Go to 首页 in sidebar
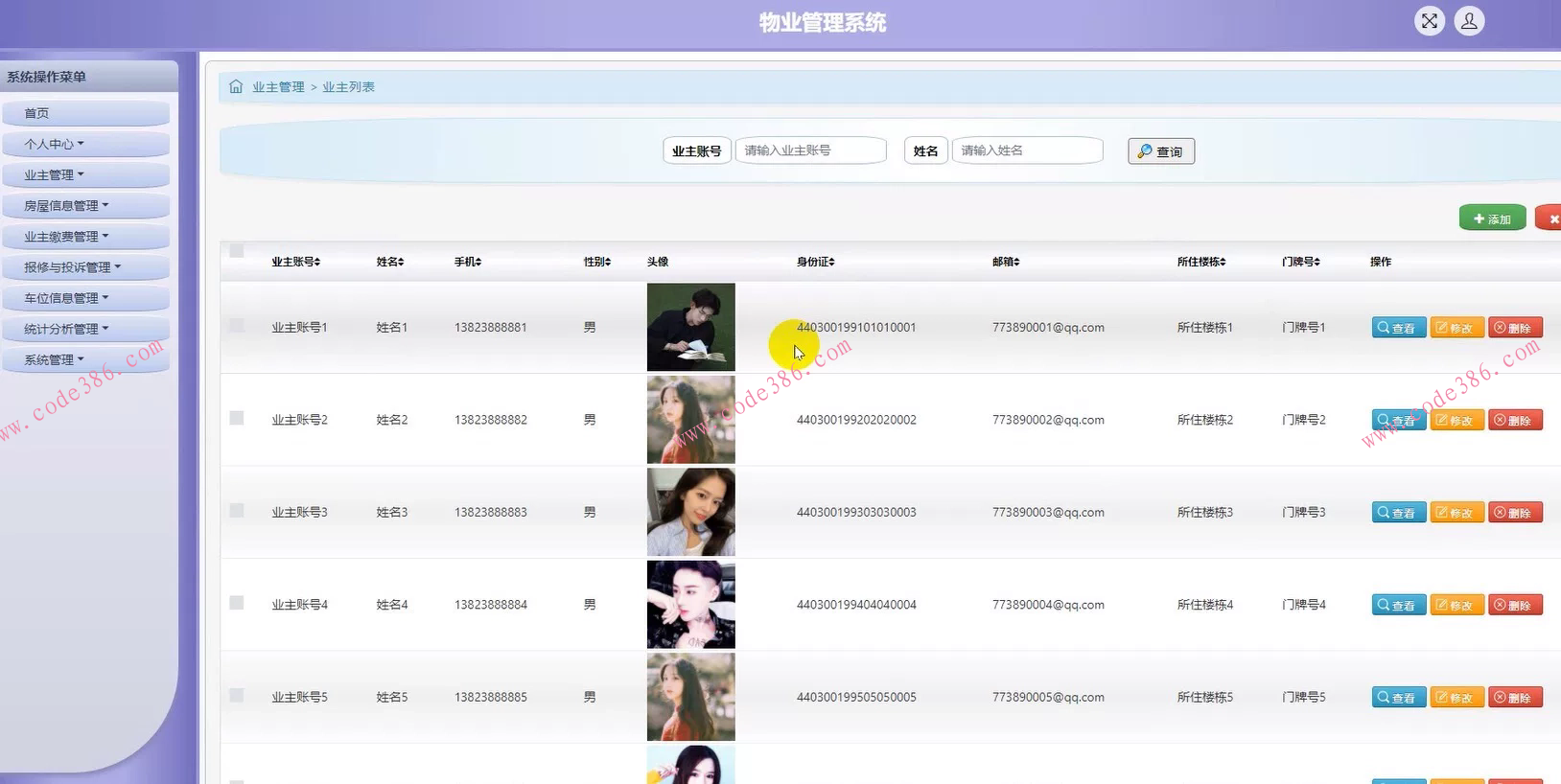The width and height of the screenshot is (1561, 784). pyautogui.click(x=85, y=113)
